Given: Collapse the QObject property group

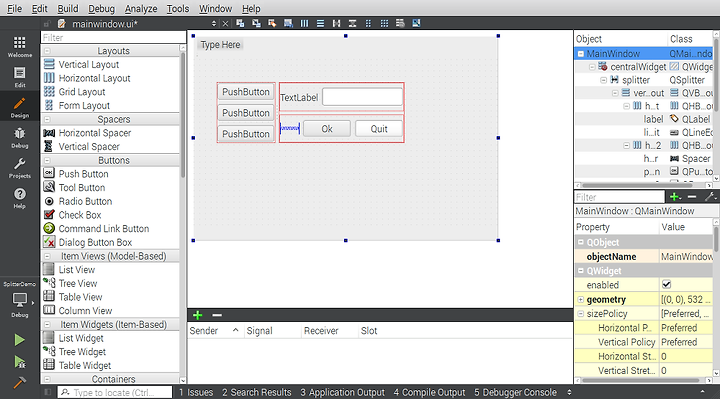Looking at the screenshot, I should coord(580,242).
